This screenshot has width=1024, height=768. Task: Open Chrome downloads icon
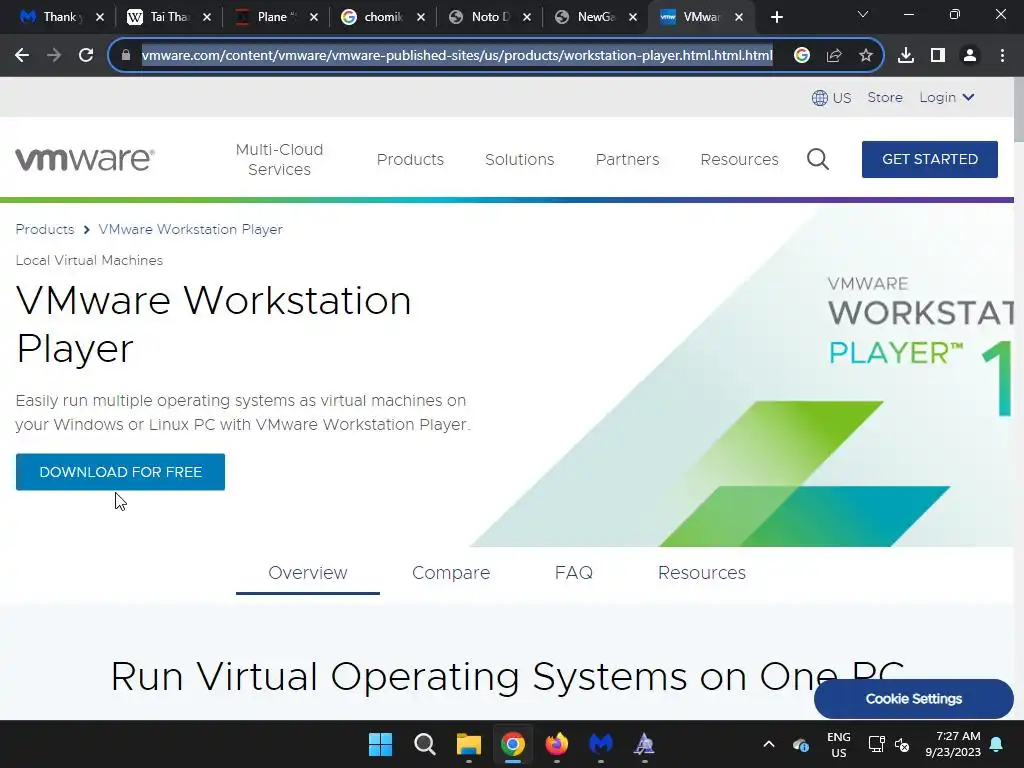click(906, 56)
